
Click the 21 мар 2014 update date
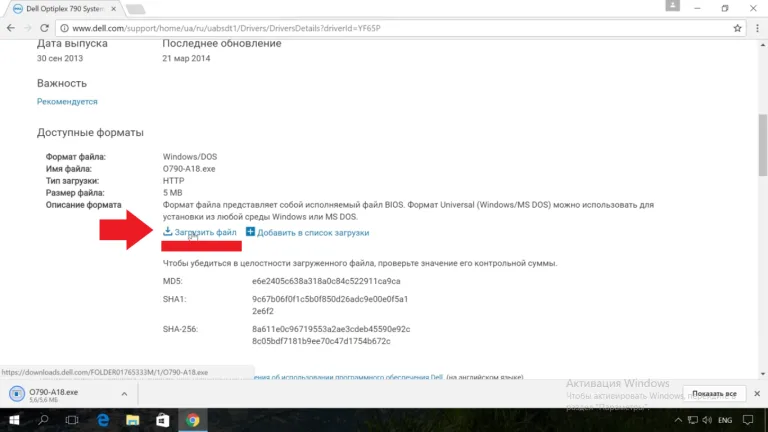click(186, 58)
